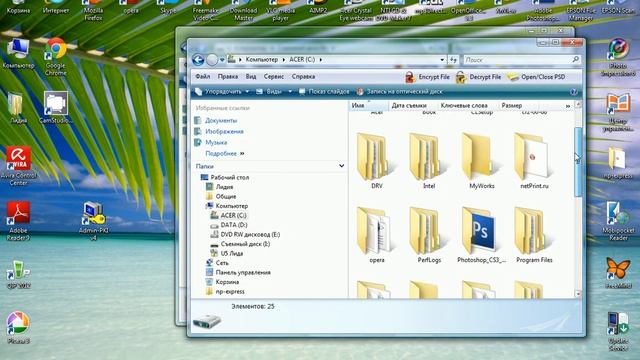This screenshot has height=360, width=640.
Task: Click the Размер column header
Action: coord(512,105)
